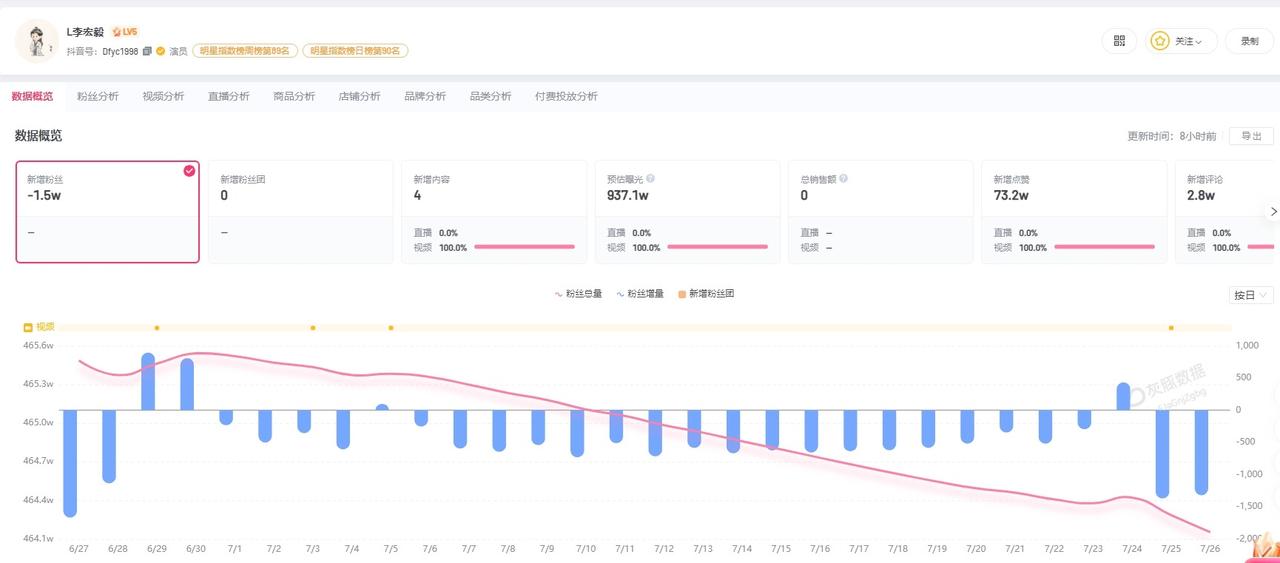Expand the 关注 follow dropdown
Viewport: 1280px width, 563px height.
coord(1182,41)
